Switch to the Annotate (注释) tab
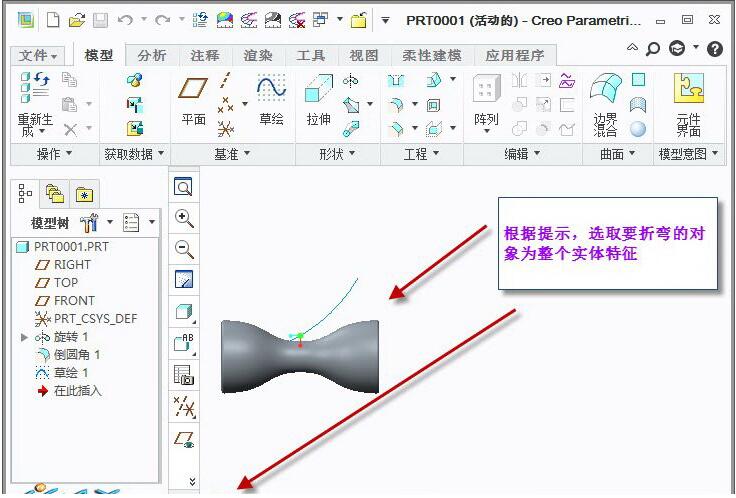 point(205,55)
